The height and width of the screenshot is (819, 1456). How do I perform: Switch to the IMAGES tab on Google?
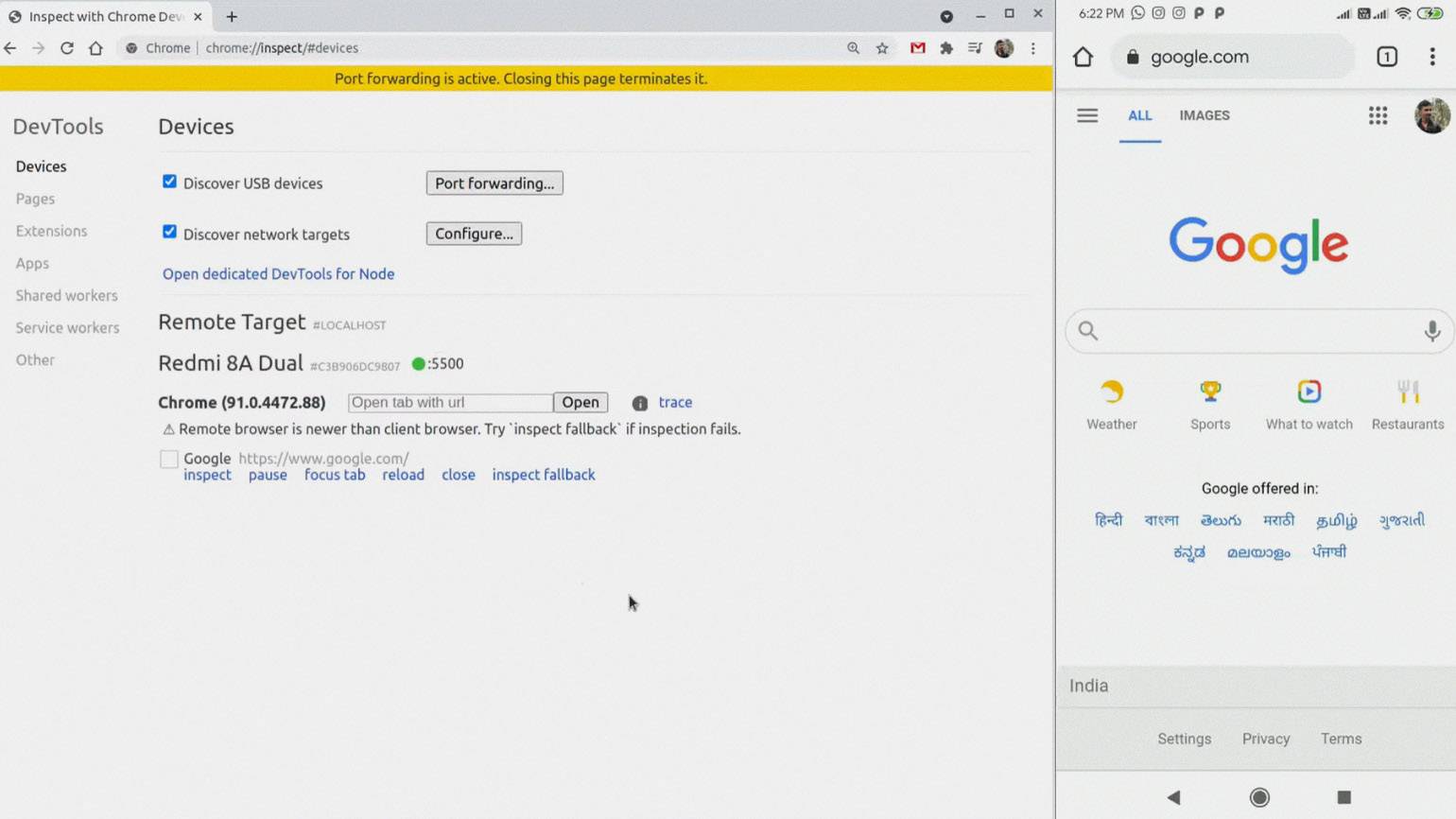(x=1204, y=115)
